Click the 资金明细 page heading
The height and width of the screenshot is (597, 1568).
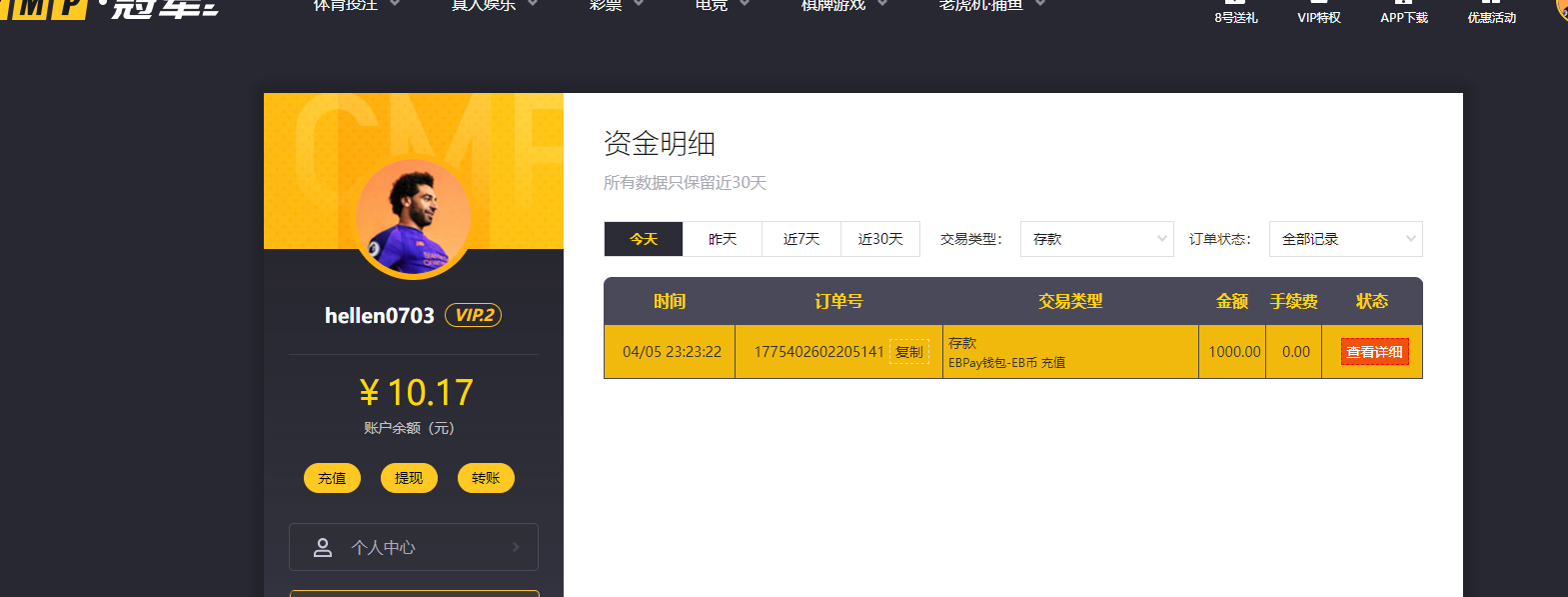(x=660, y=144)
